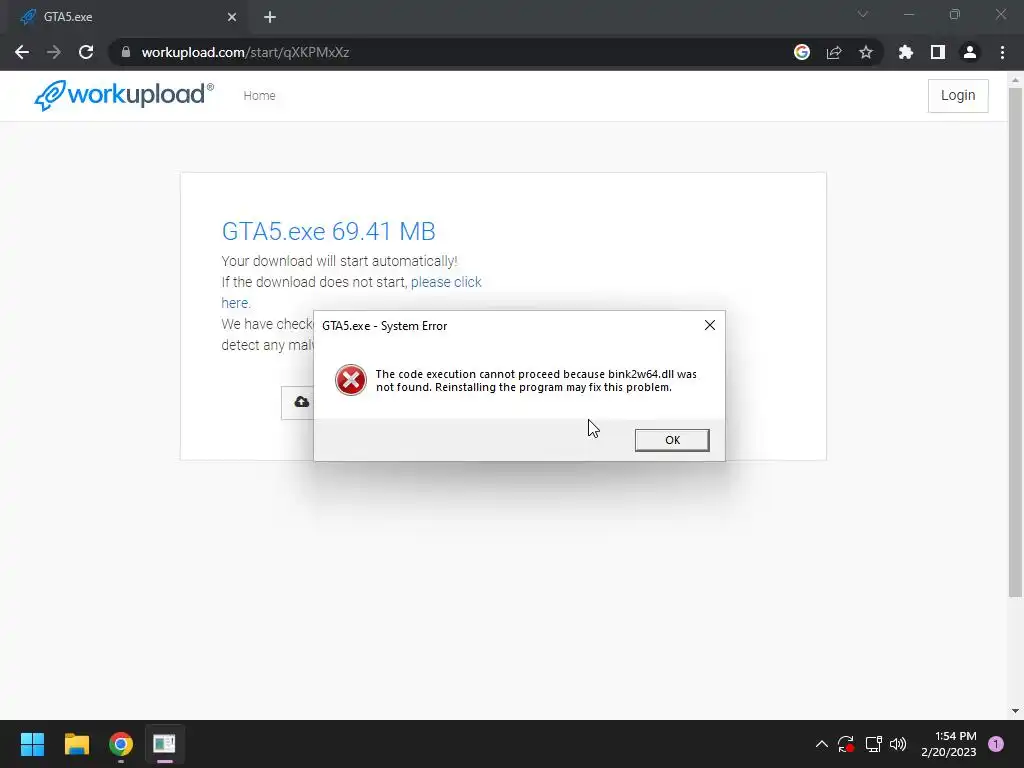The image size is (1024, 768).
Task: Click the scrollbar up arrow
Action: 1015,80
